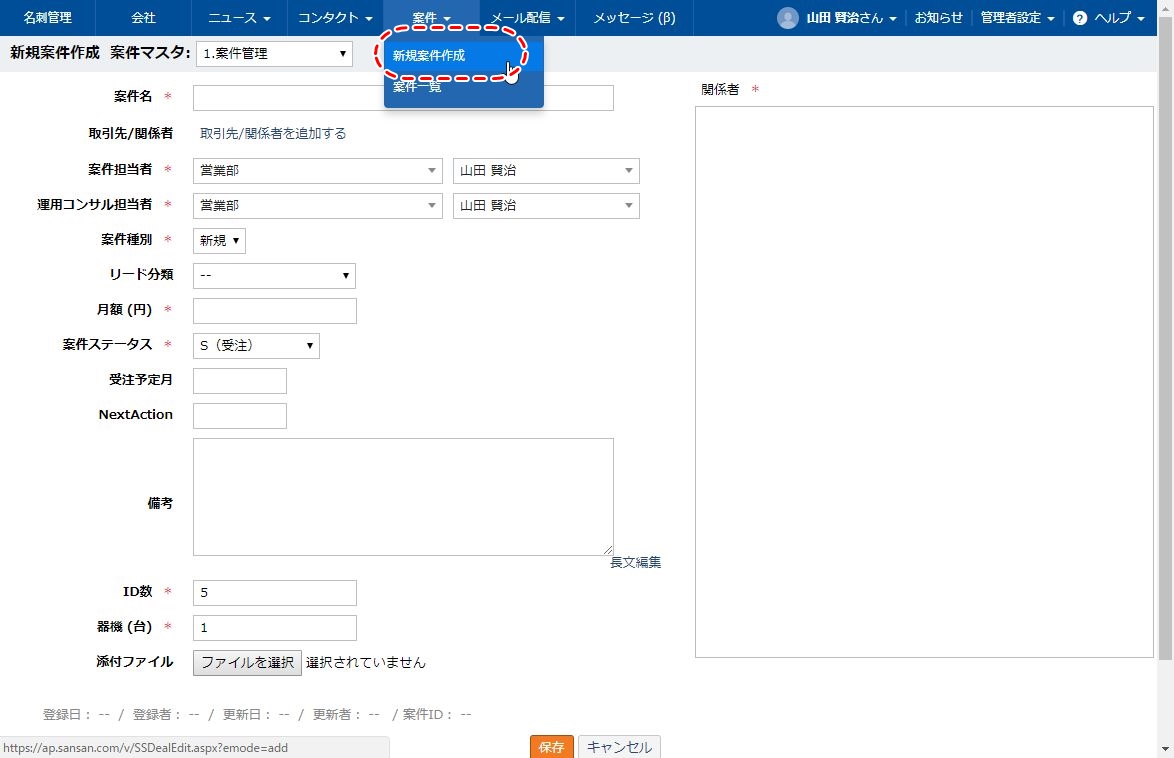Viewport: 1174px width, 758px height.
Task: Click the ID数 input field
Action: pos(275,592)
